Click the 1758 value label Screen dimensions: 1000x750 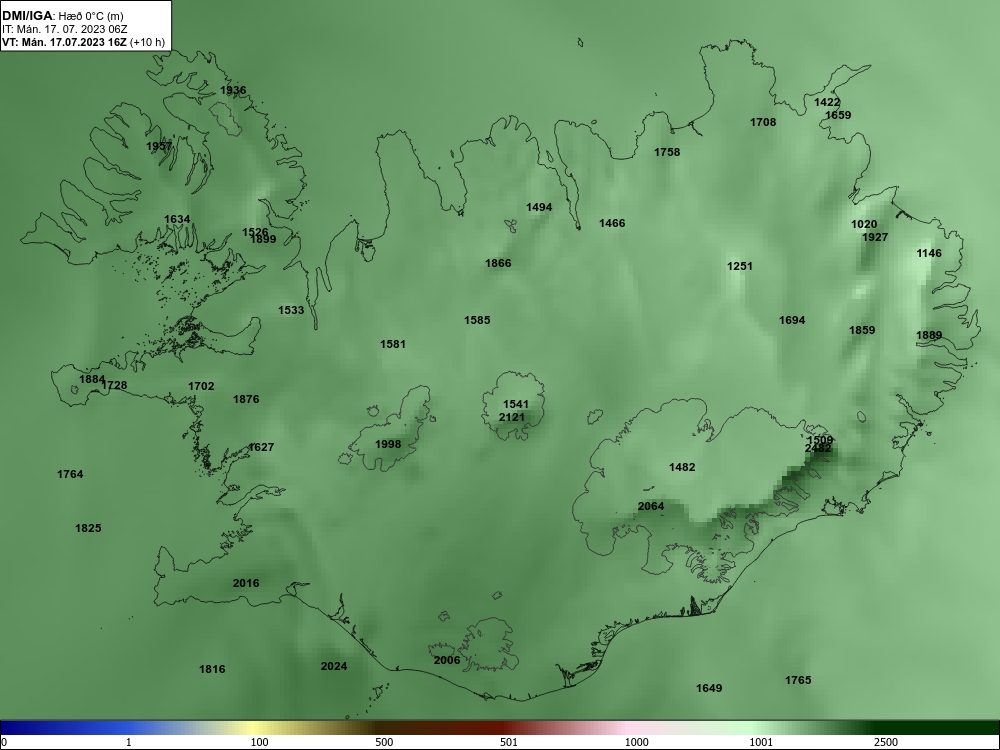click(667, 152)
